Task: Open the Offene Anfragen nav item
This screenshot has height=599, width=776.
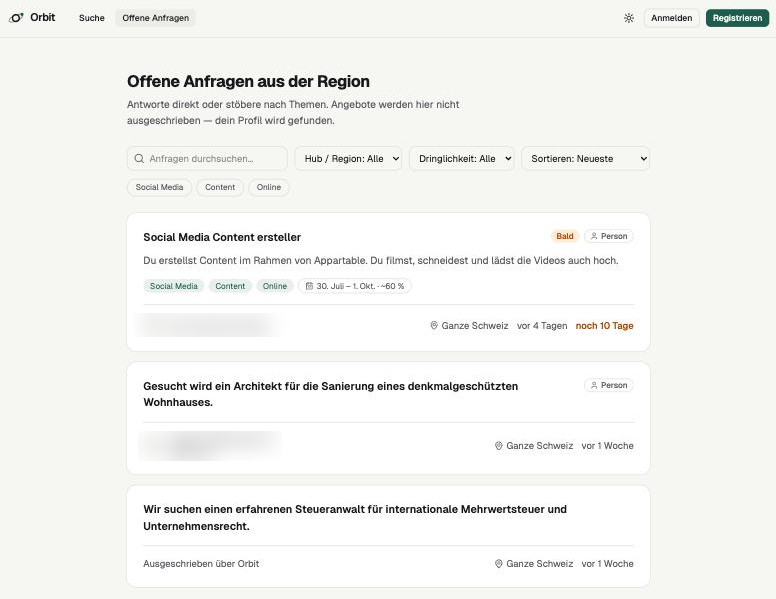Action: pyautogui.click(x=155, y=18)
